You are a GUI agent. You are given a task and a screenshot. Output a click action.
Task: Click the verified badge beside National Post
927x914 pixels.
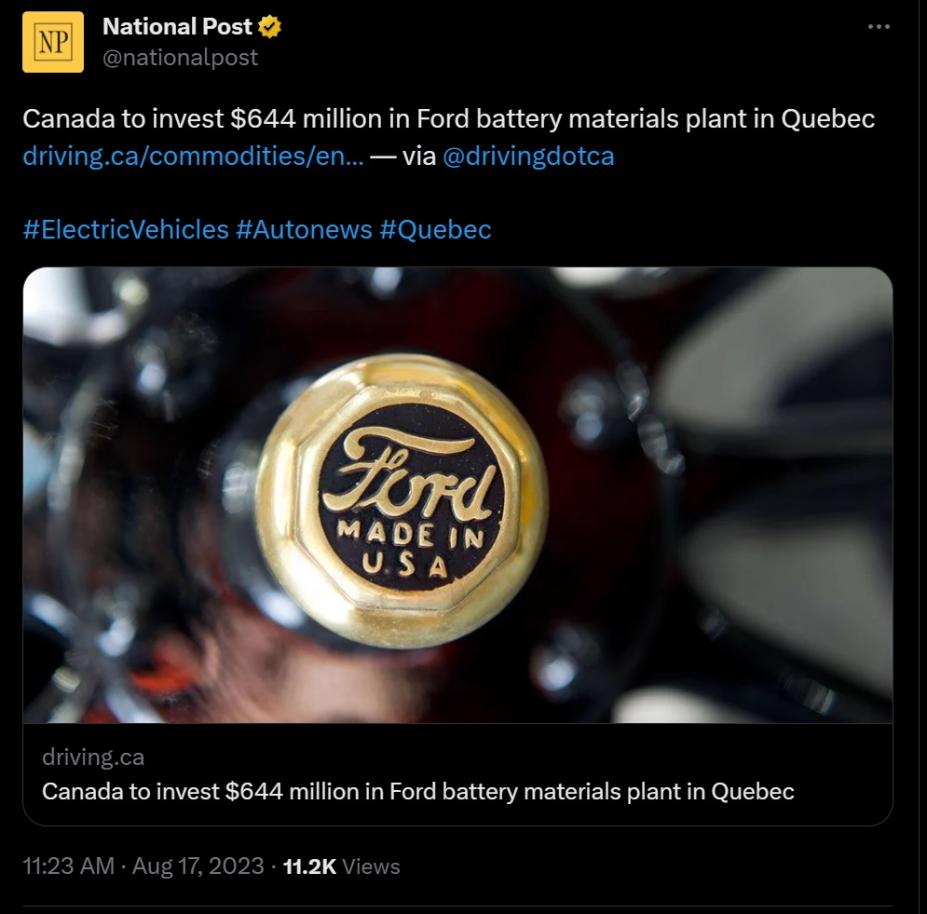[270, 27]
